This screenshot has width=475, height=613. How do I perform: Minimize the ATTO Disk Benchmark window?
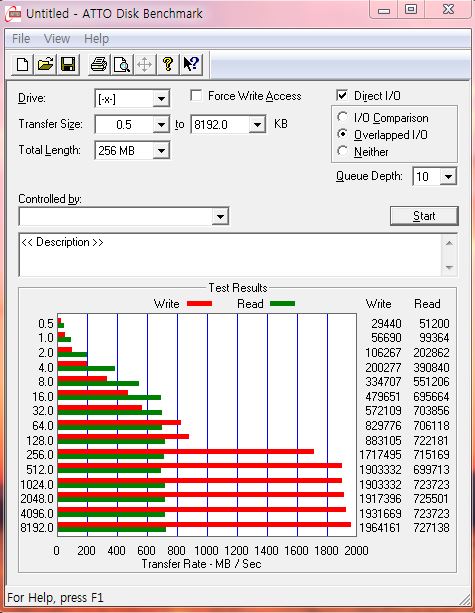coord(384,10)
